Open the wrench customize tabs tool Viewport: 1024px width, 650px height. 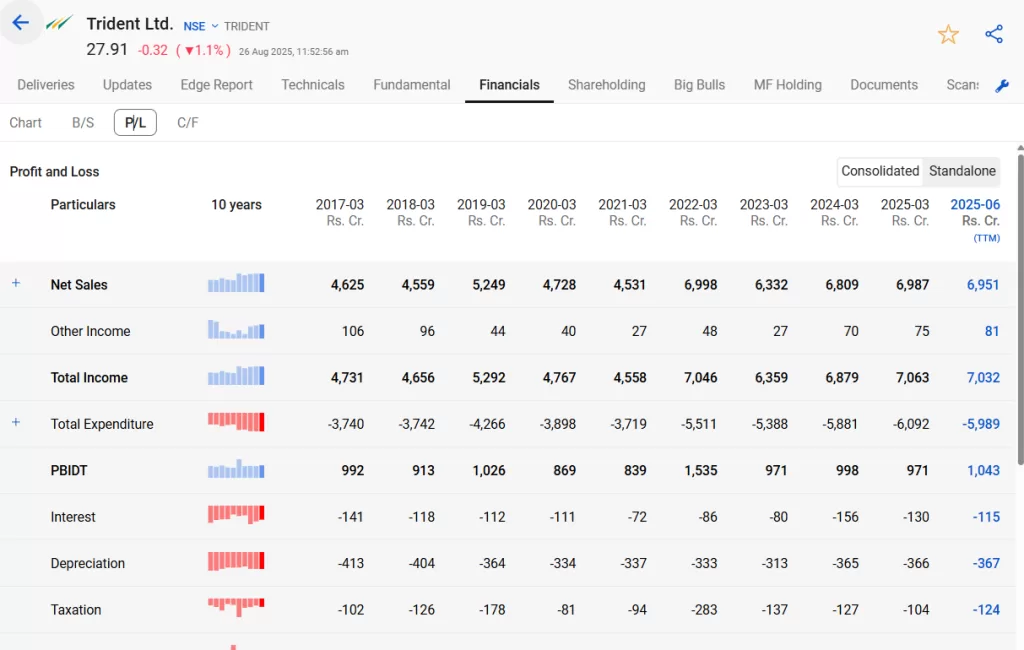click(x=1002, y=86)
